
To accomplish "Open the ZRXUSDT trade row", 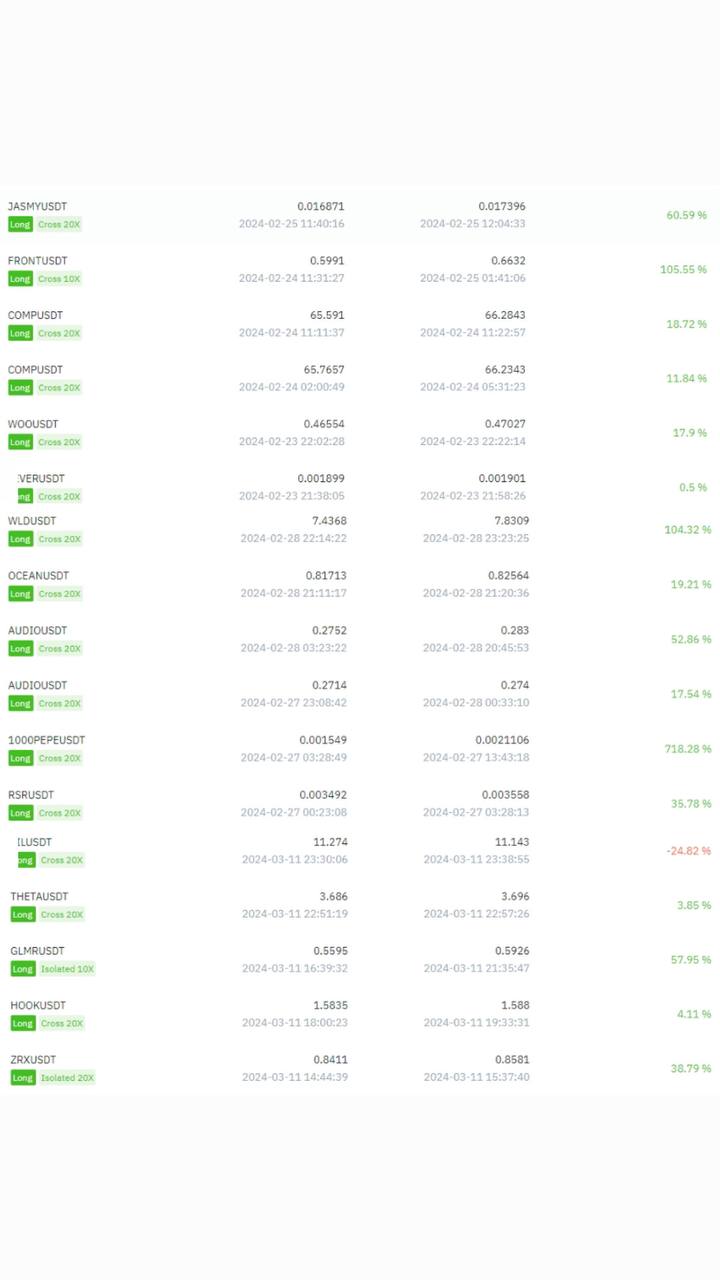I will pos(360,1068).
